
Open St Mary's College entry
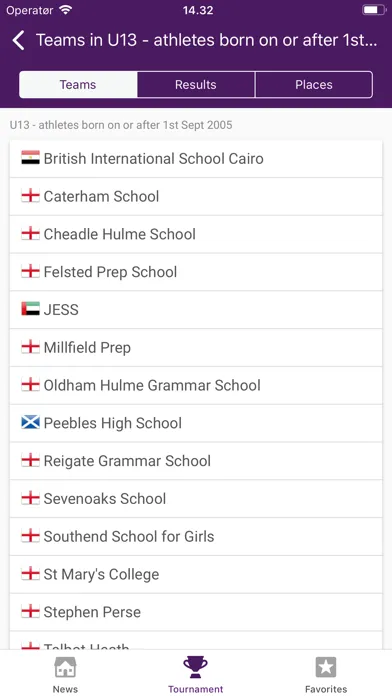(196, 574)
